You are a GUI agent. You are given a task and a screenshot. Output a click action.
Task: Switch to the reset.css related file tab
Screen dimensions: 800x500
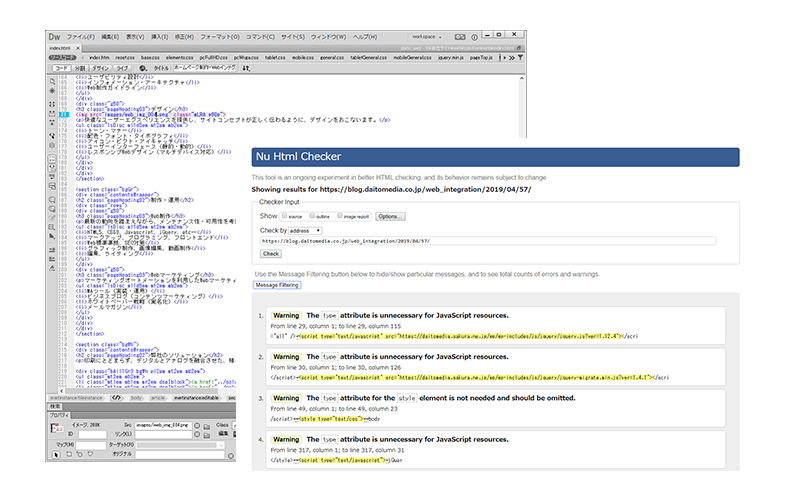tap(126, 58)
